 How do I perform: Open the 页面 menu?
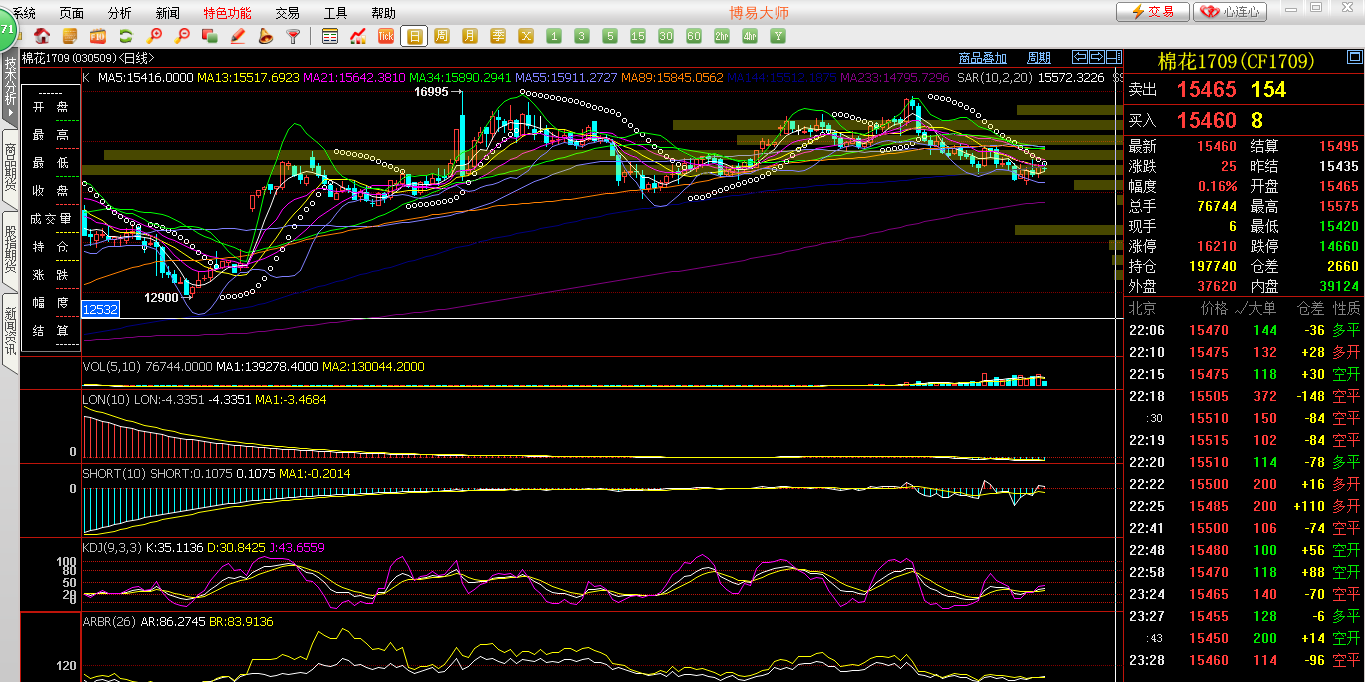click(x=72, y=13)
